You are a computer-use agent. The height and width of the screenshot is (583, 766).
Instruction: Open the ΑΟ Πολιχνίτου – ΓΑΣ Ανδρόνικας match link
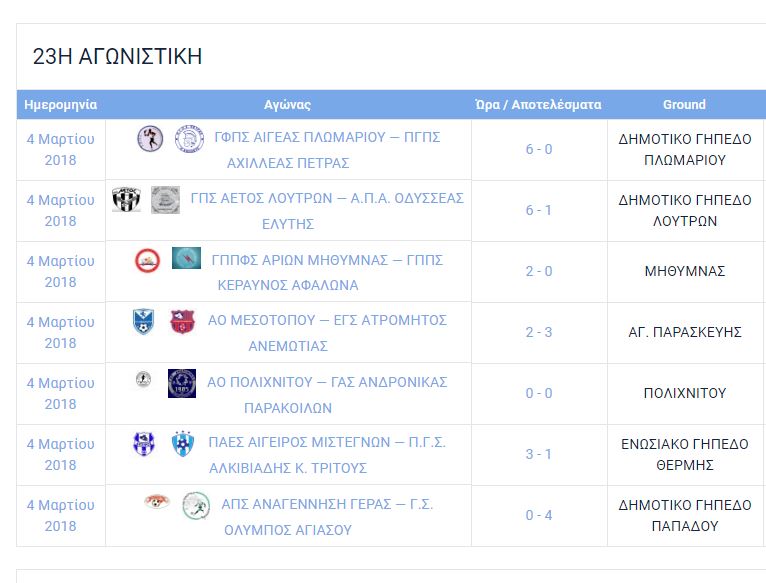327,395
